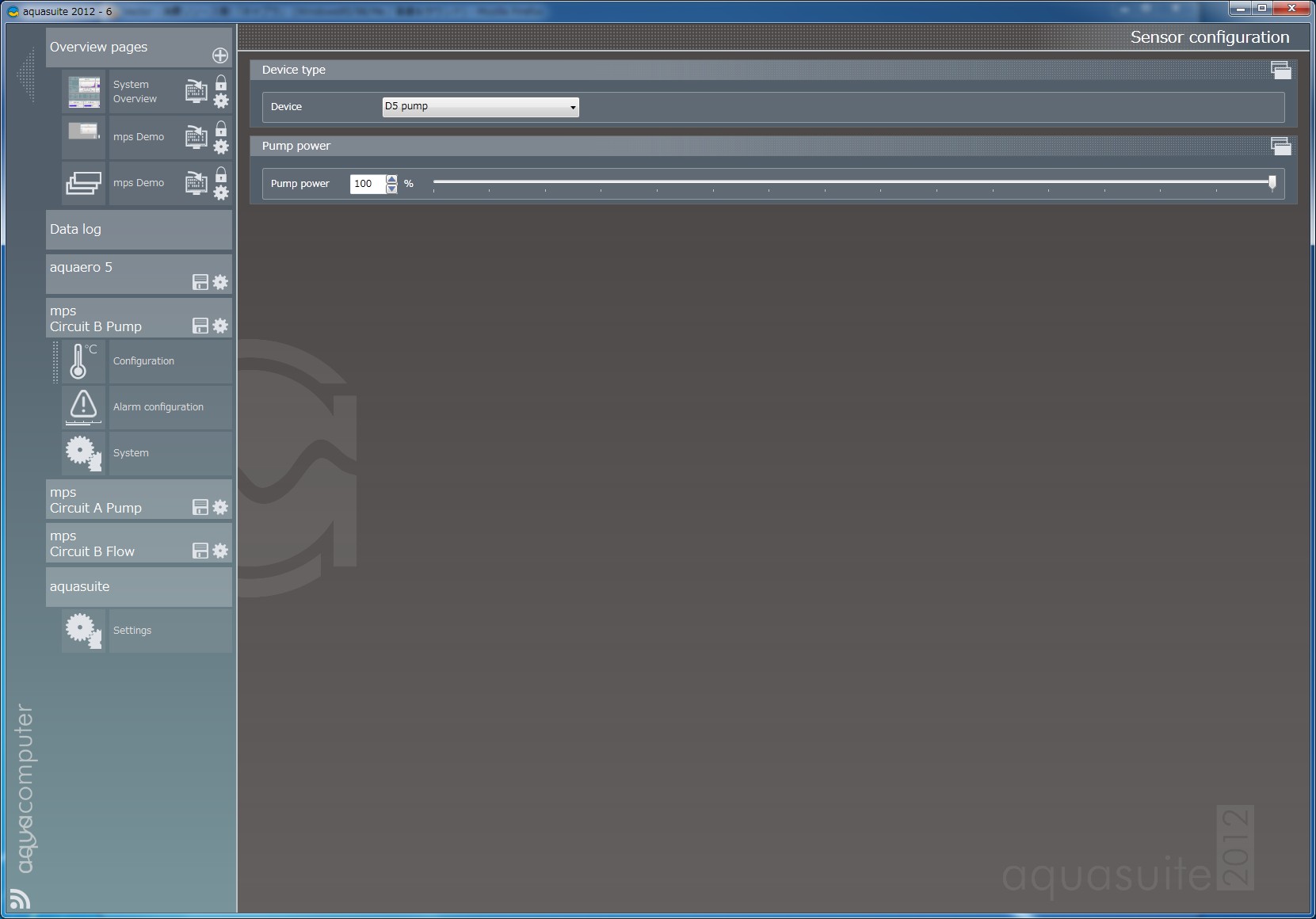Click the thermometer Configuration icon

tap(83, 361)
